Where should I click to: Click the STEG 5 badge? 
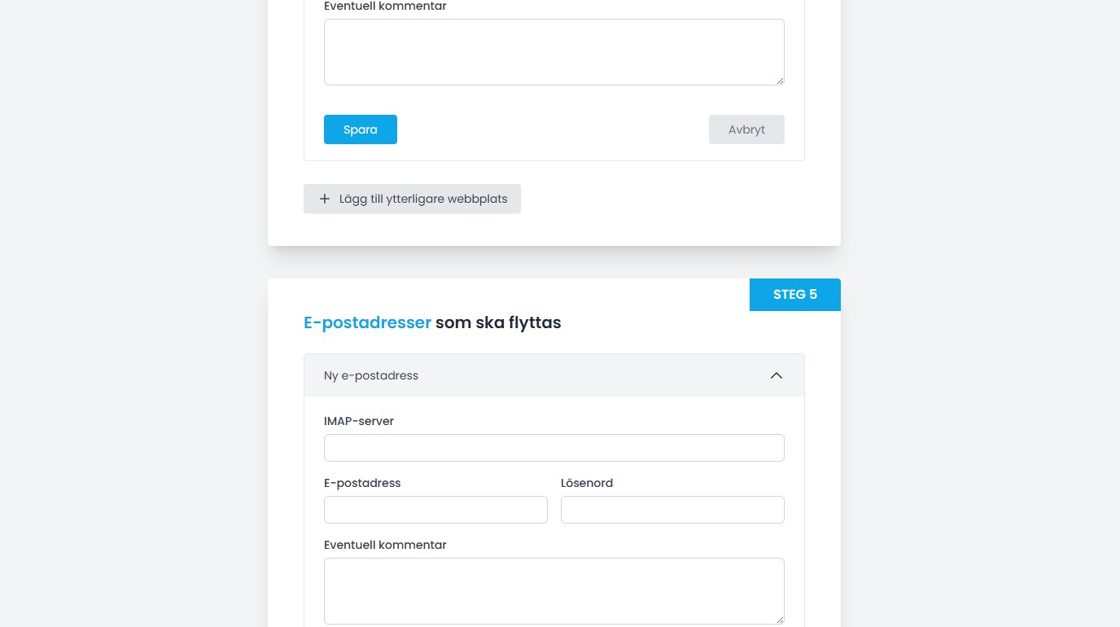point(795,295)
